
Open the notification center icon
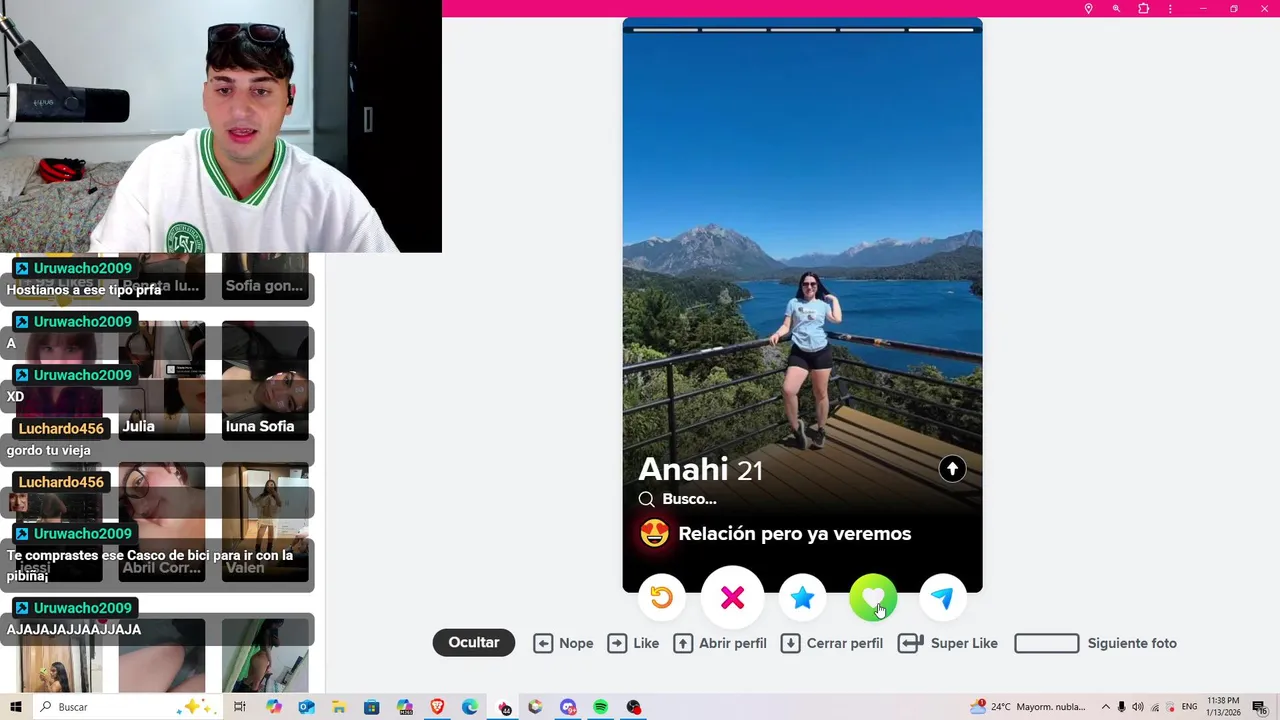pos(1259,707)
